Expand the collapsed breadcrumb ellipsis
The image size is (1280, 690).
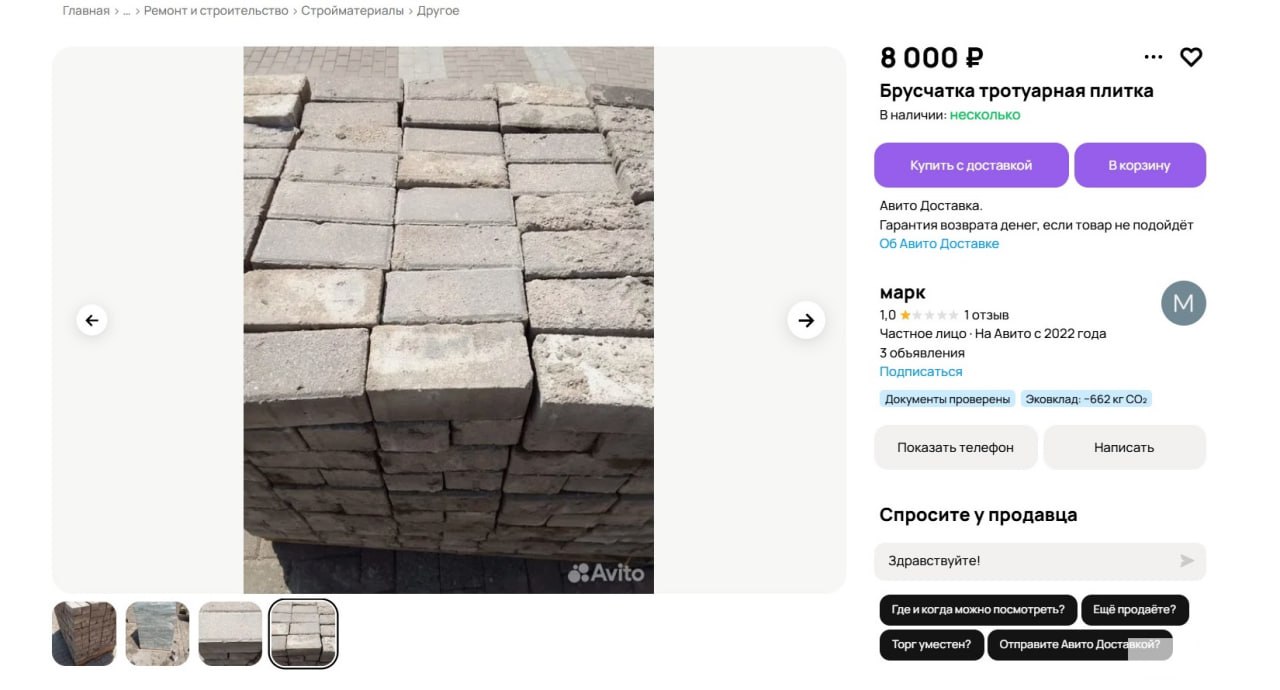127,11
